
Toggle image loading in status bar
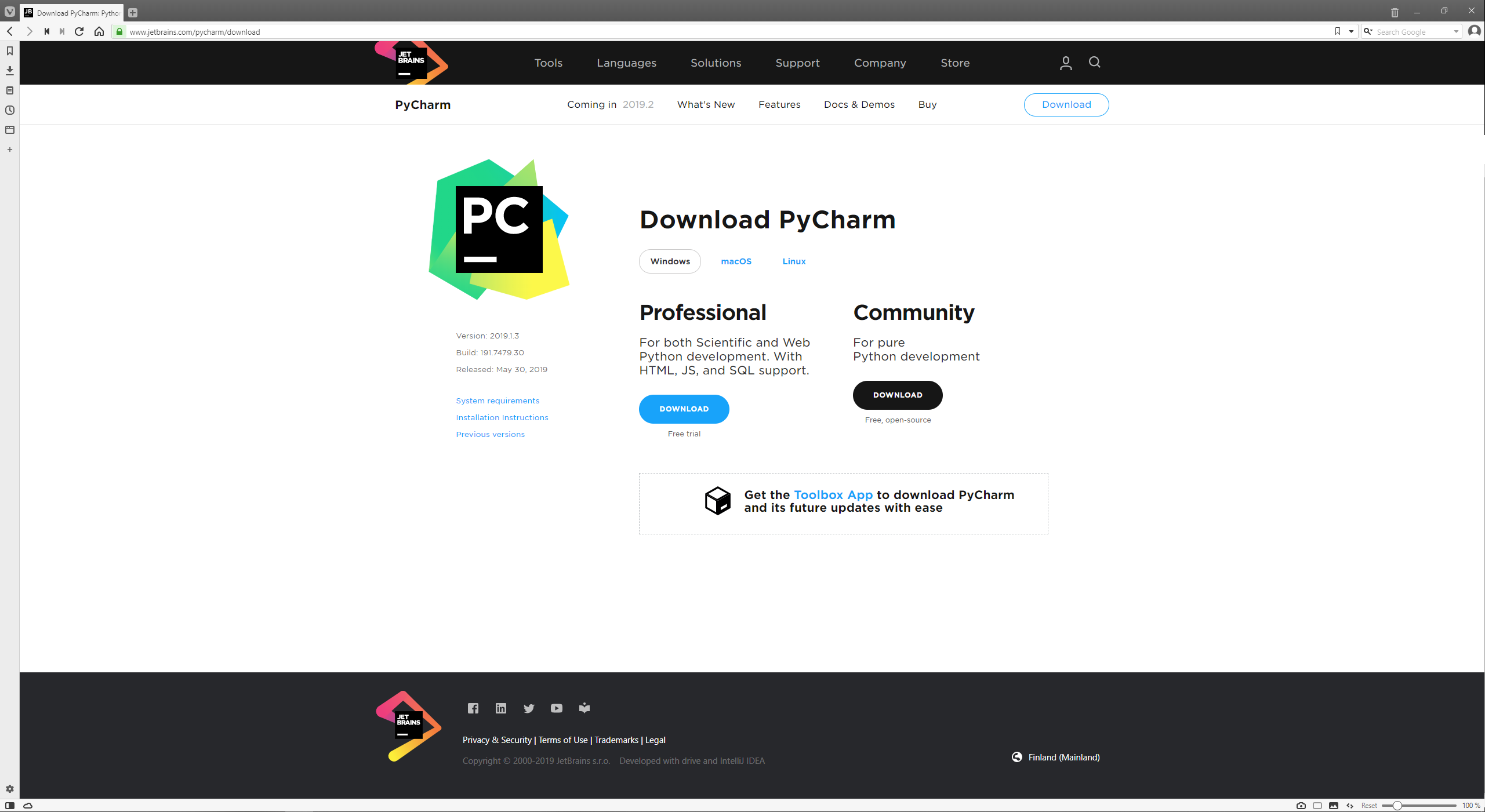[x=1334, y=806]
